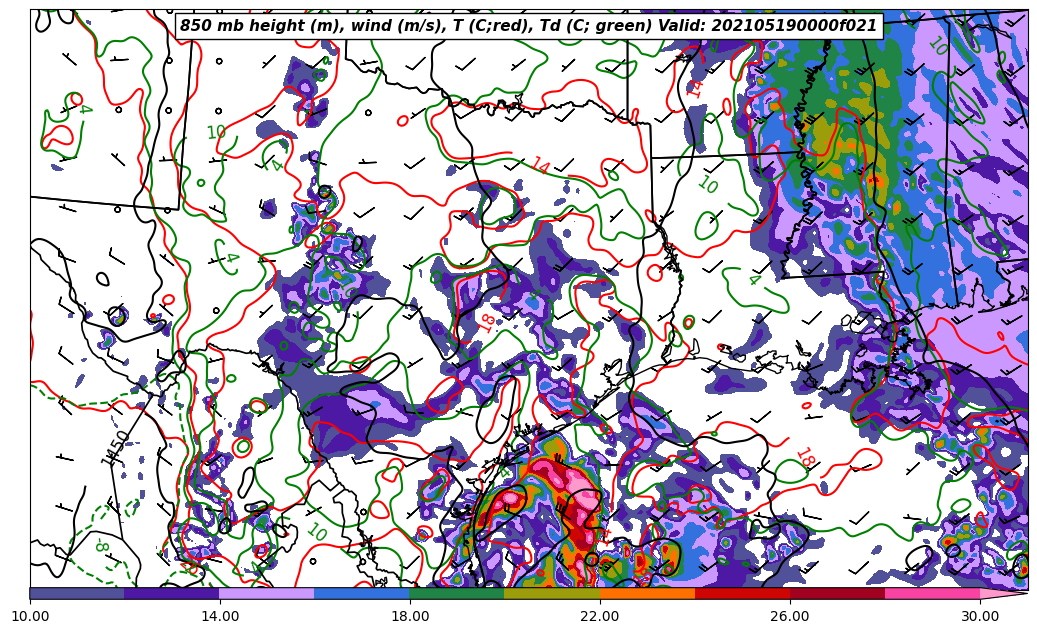Click the 26.00 colorbar tick label
Viewport: 1037px width, 633px height.
click(790, 616)
